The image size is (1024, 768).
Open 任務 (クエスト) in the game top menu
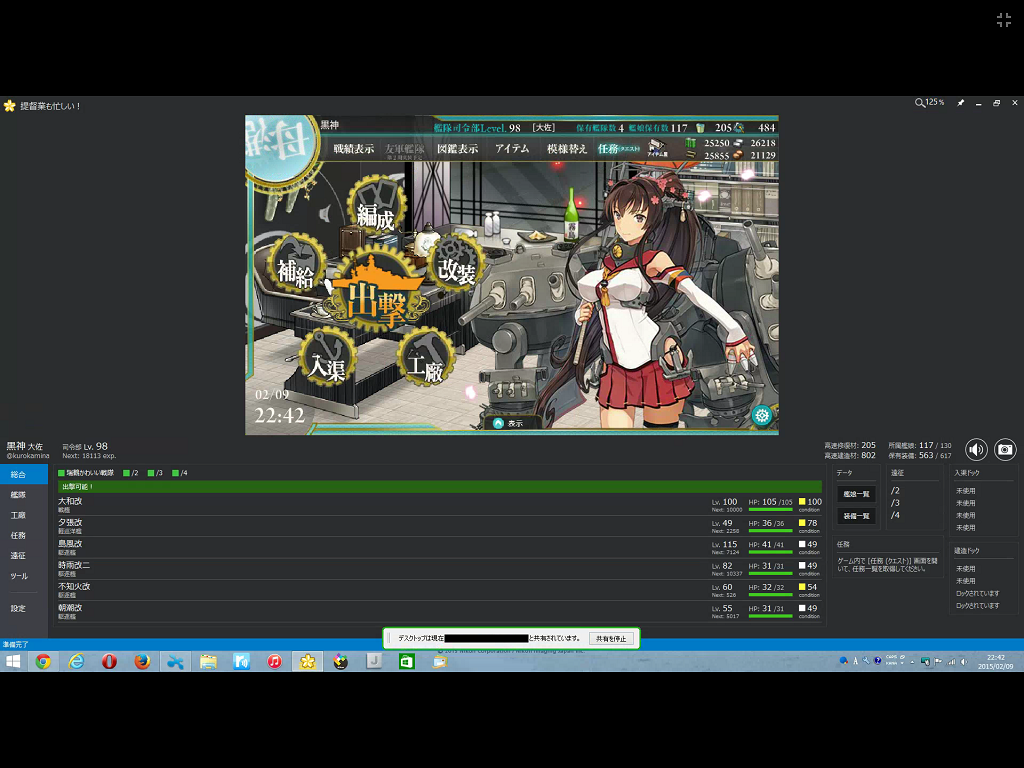(x=618, y=149)
